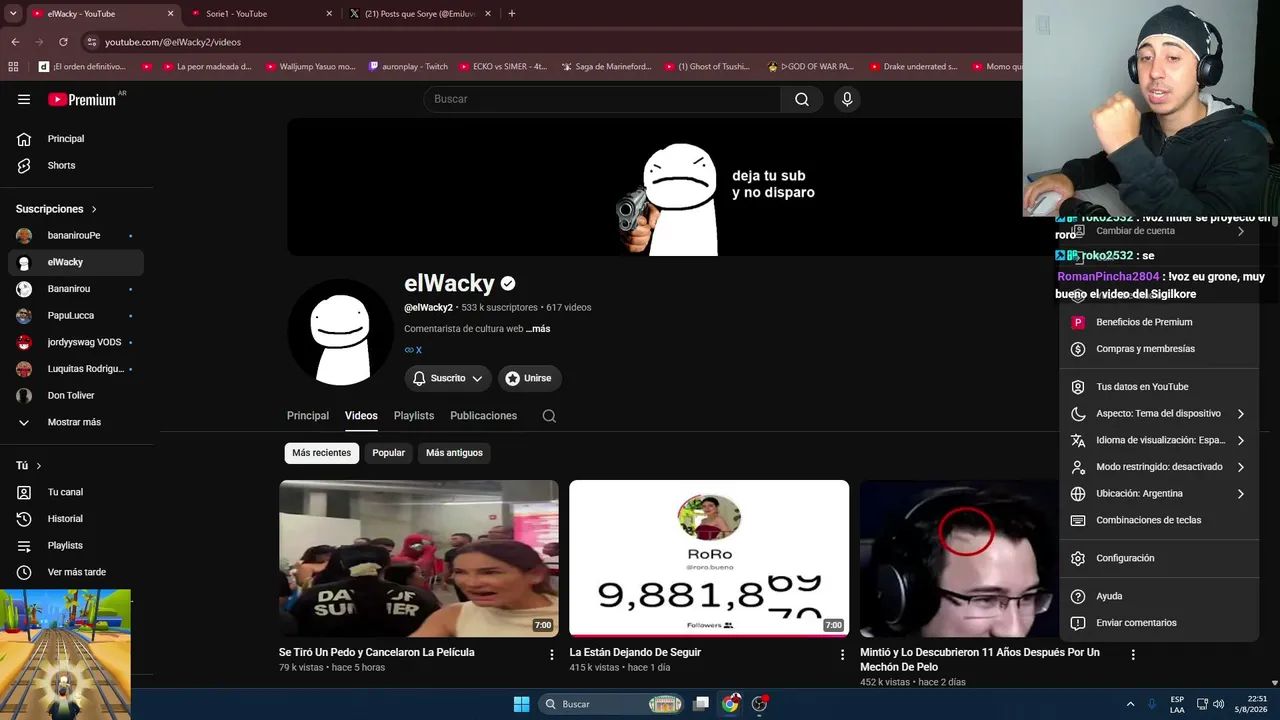
Task: Switch to the X 'Posts que Sorye' browser tab
Action: 420,14
